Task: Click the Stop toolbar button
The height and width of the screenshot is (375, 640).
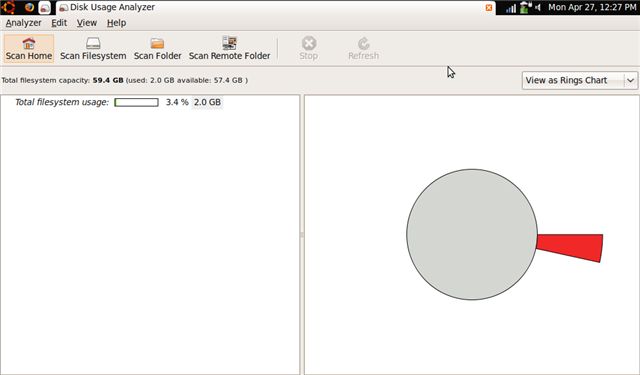Action: coord(309,49)
